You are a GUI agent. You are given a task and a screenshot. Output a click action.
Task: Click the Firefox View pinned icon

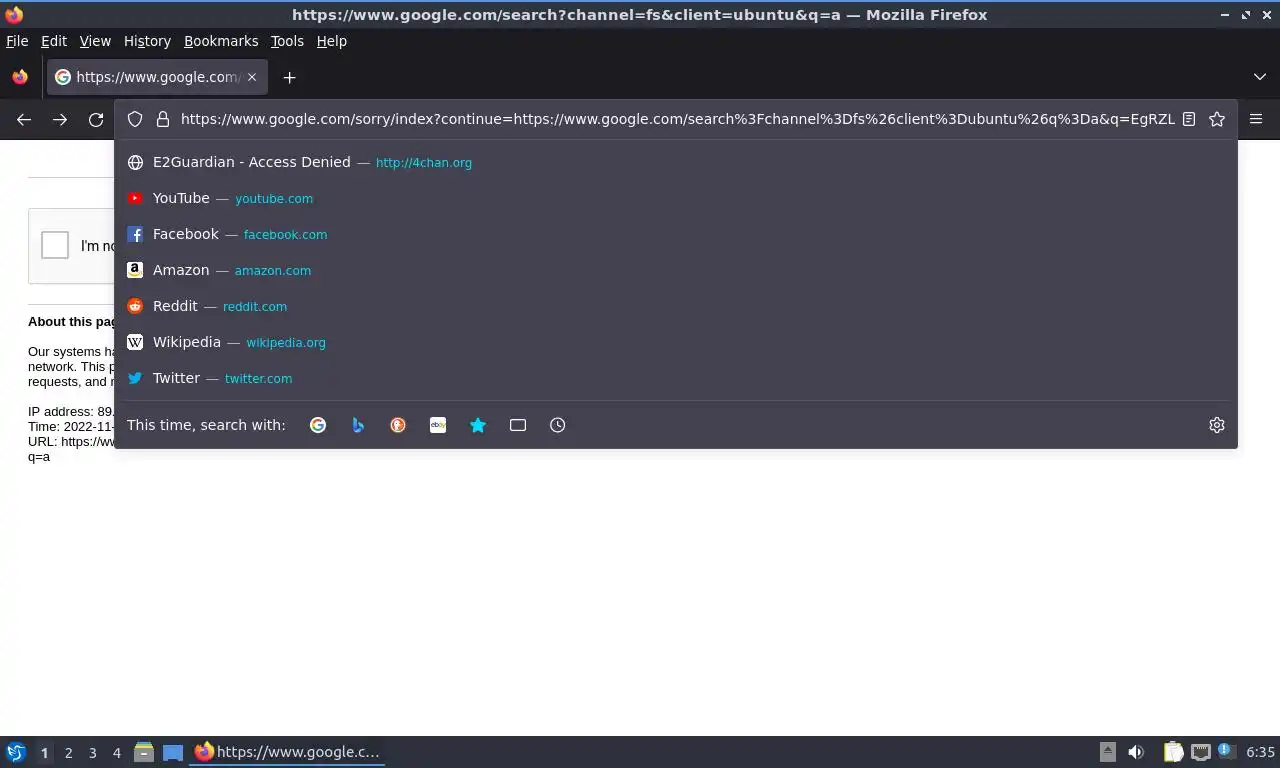[20, 77]
